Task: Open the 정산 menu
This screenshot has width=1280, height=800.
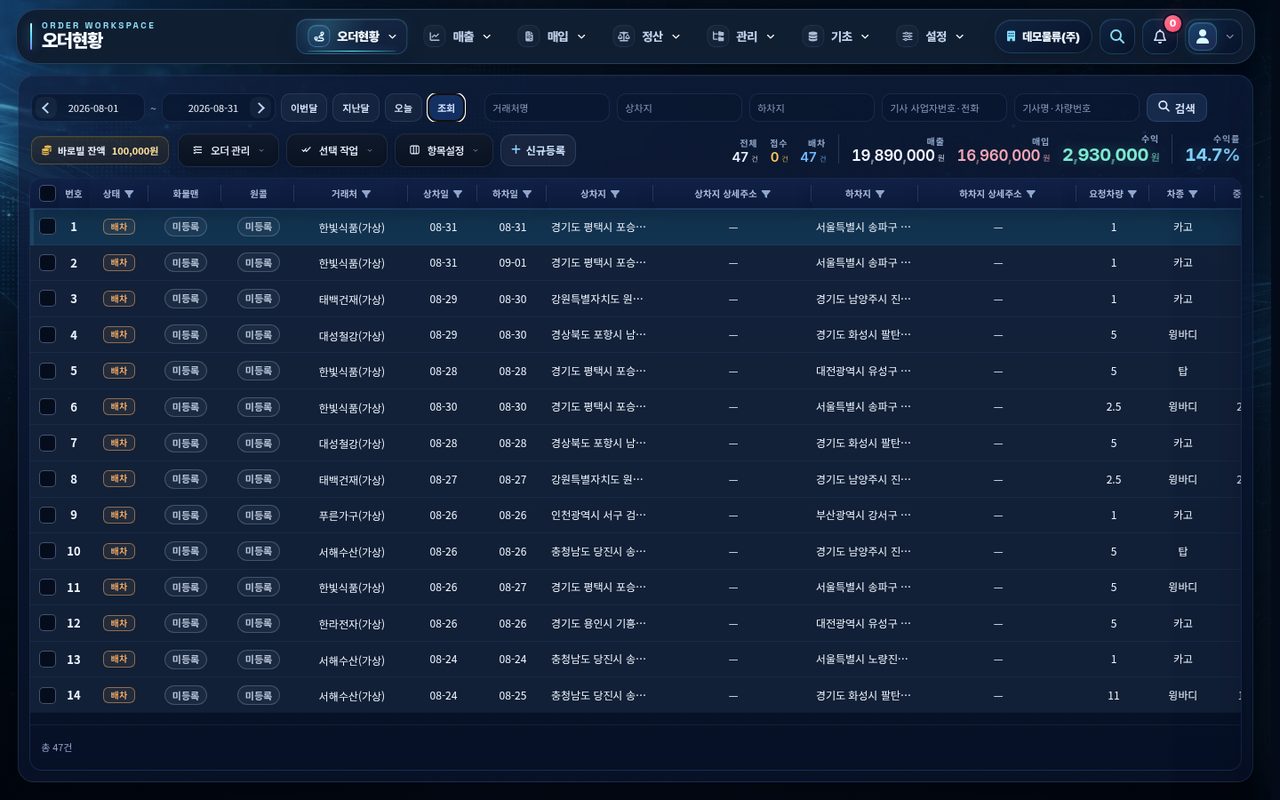Action: pos(647,37)
